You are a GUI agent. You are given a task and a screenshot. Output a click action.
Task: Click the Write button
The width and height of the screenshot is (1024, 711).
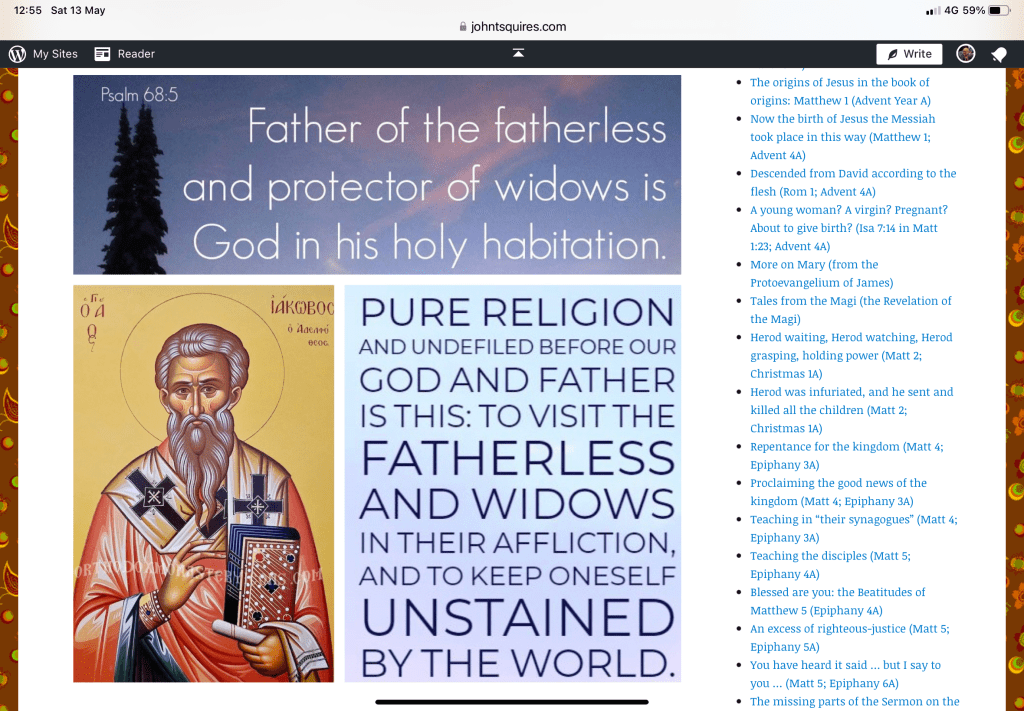click(x=908, y=54)
